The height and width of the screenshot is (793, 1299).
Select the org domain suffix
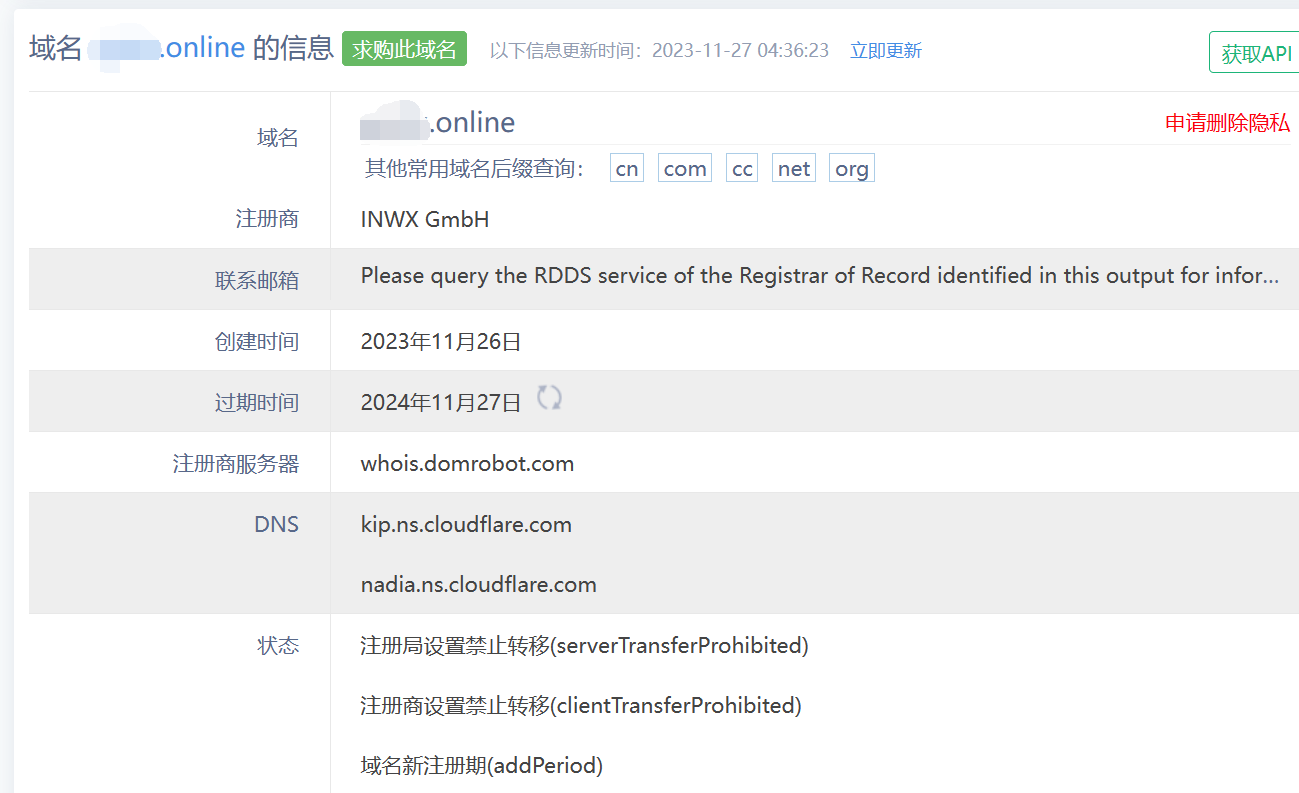pyautogui.click(x=852, y=169)
